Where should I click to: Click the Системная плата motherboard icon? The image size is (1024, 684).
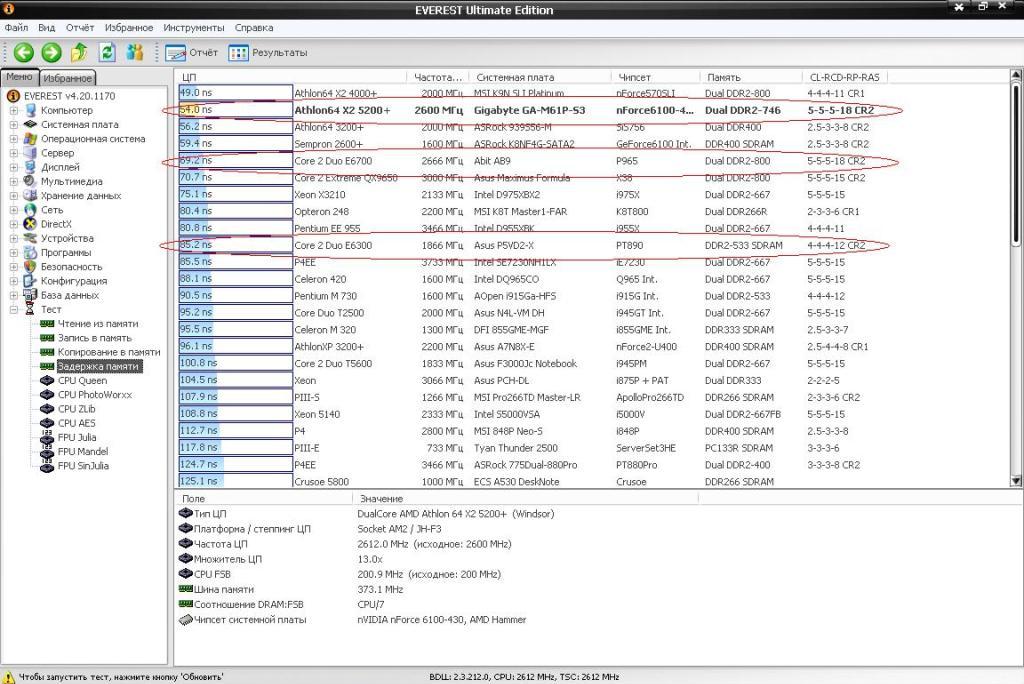tap(30, 124)
